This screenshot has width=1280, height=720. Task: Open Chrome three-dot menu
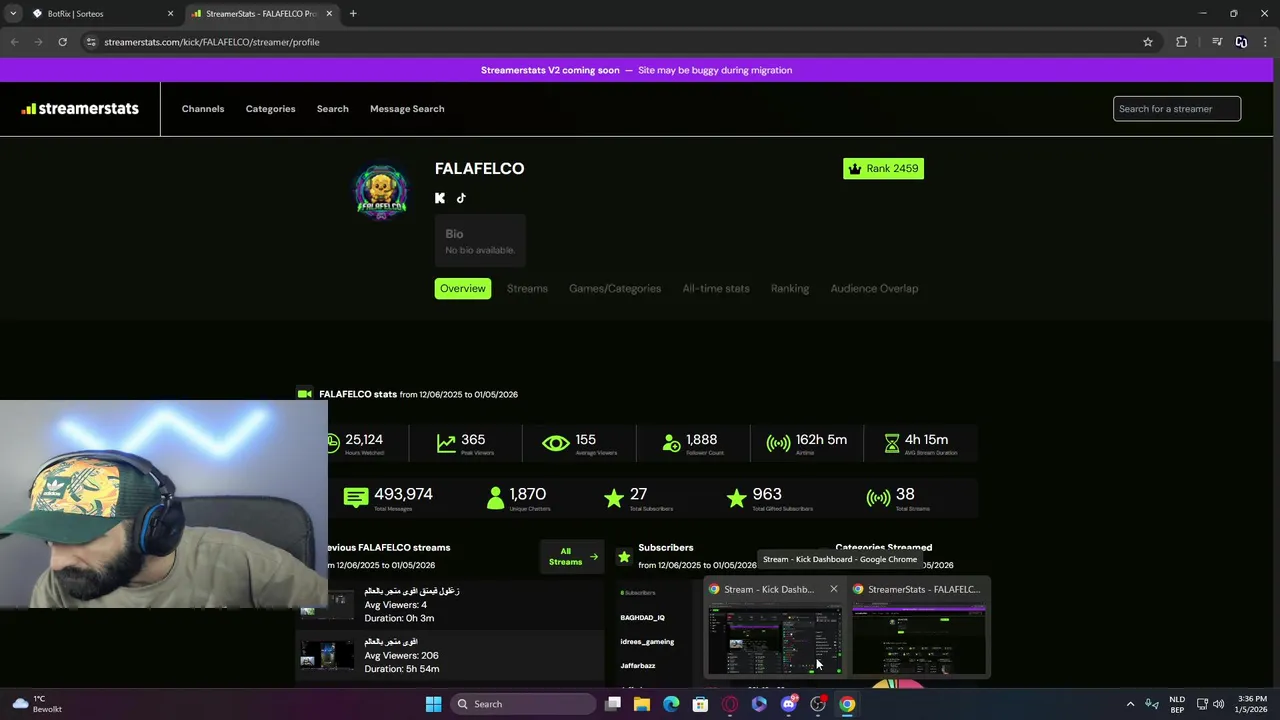(1266, 42)
